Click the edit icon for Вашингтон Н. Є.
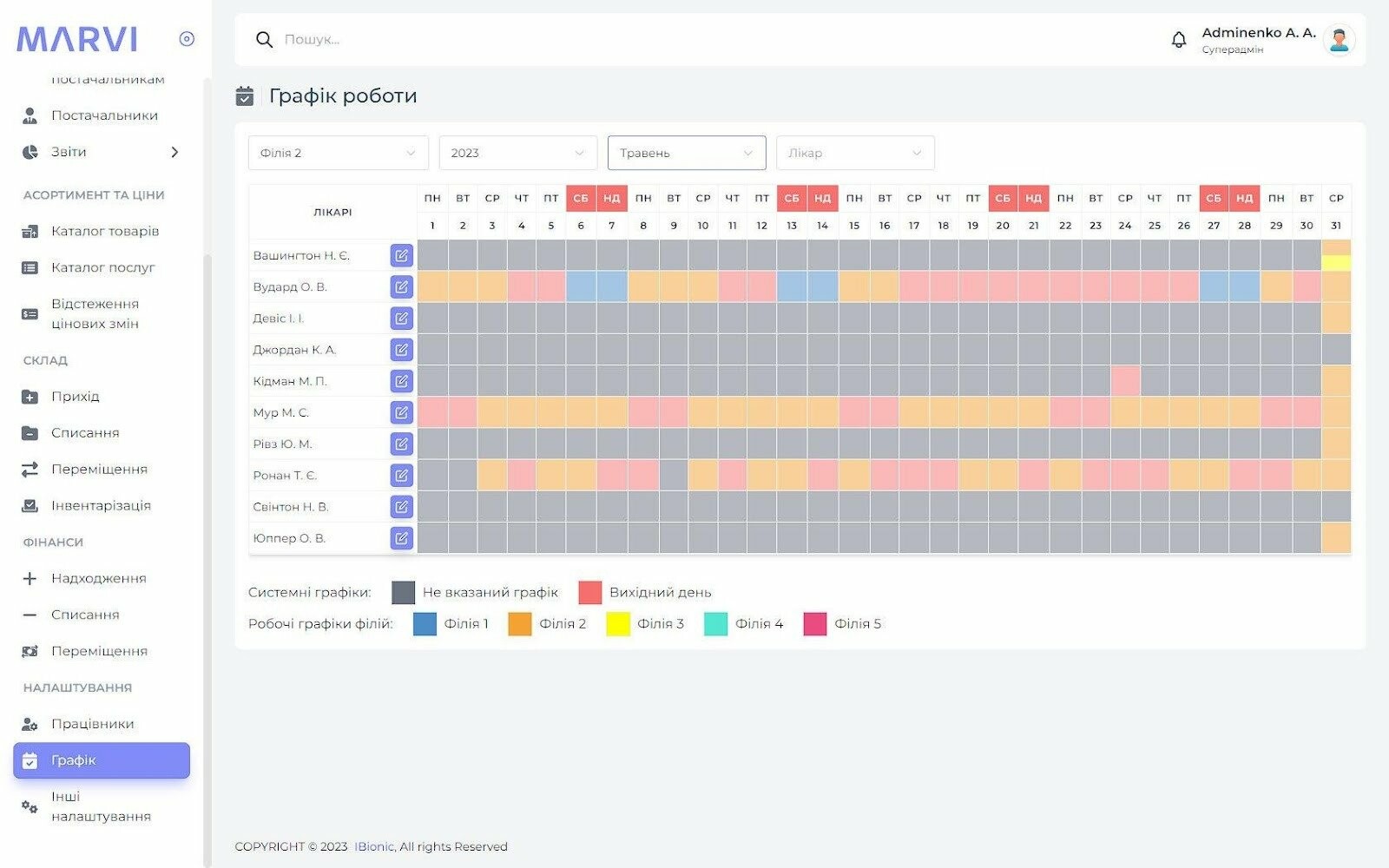This screenshot has height=868, width=1389. 401,256
